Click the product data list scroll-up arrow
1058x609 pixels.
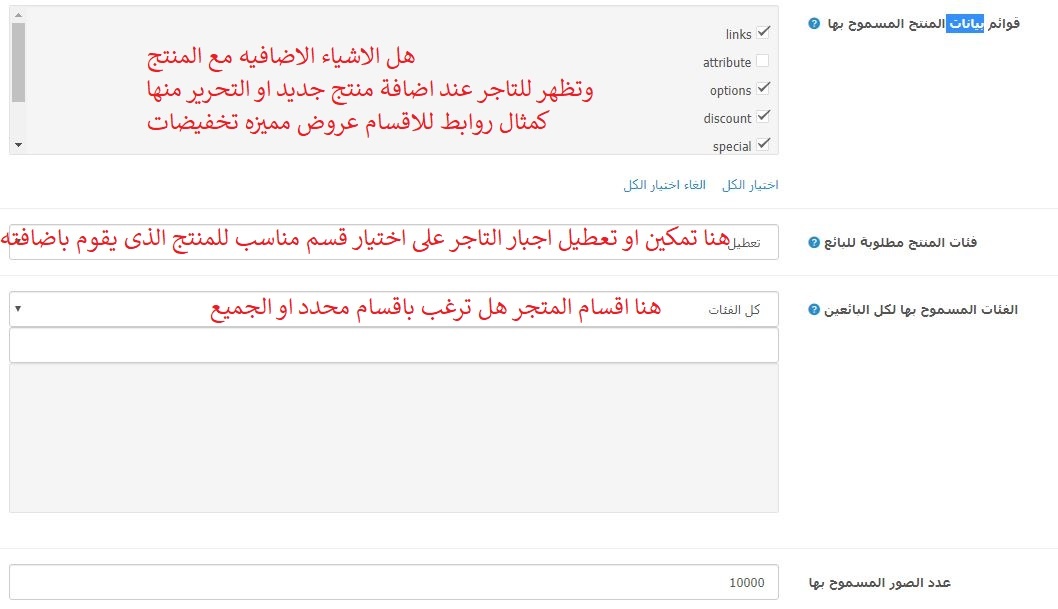pos(17,13)
